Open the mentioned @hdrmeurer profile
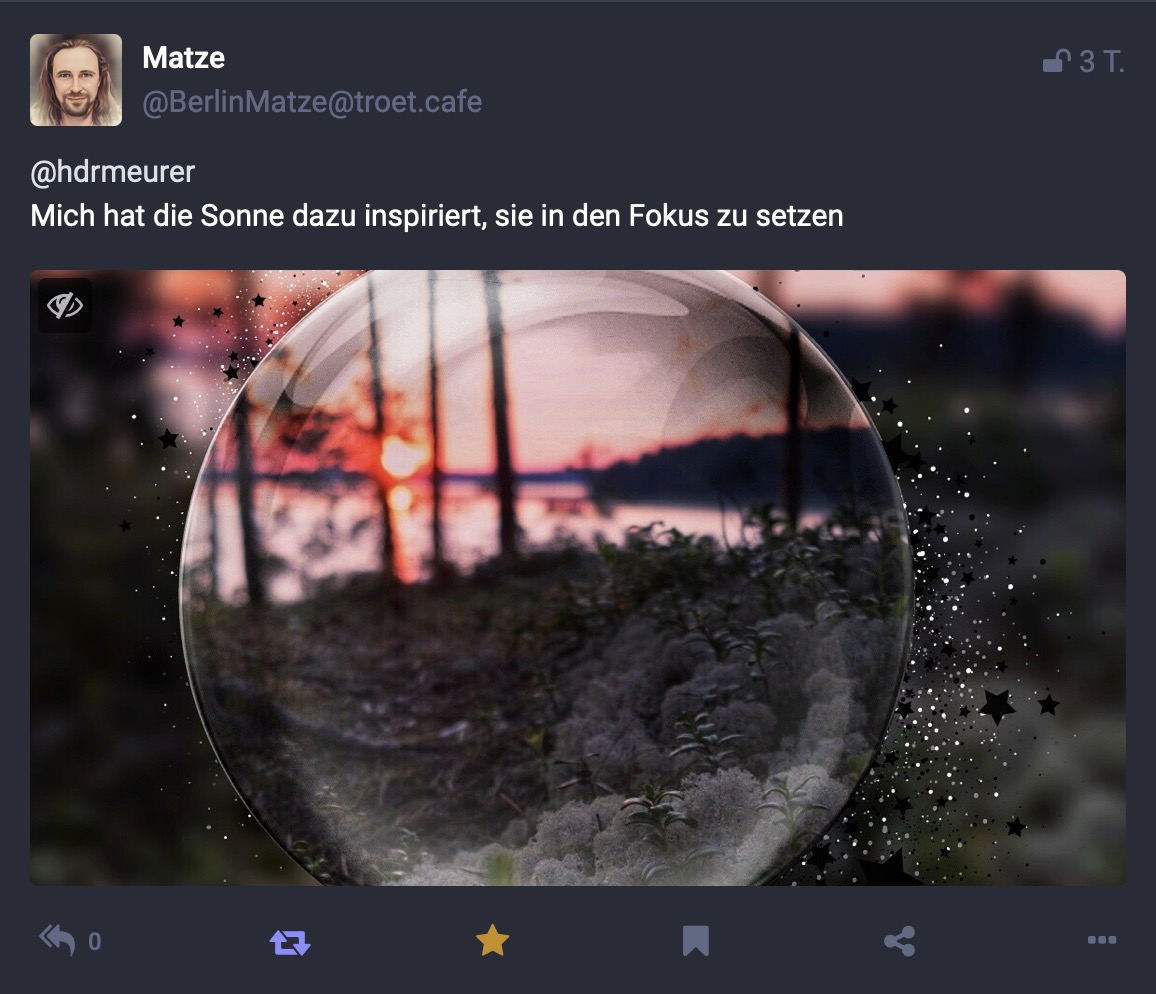 [113, 172]
